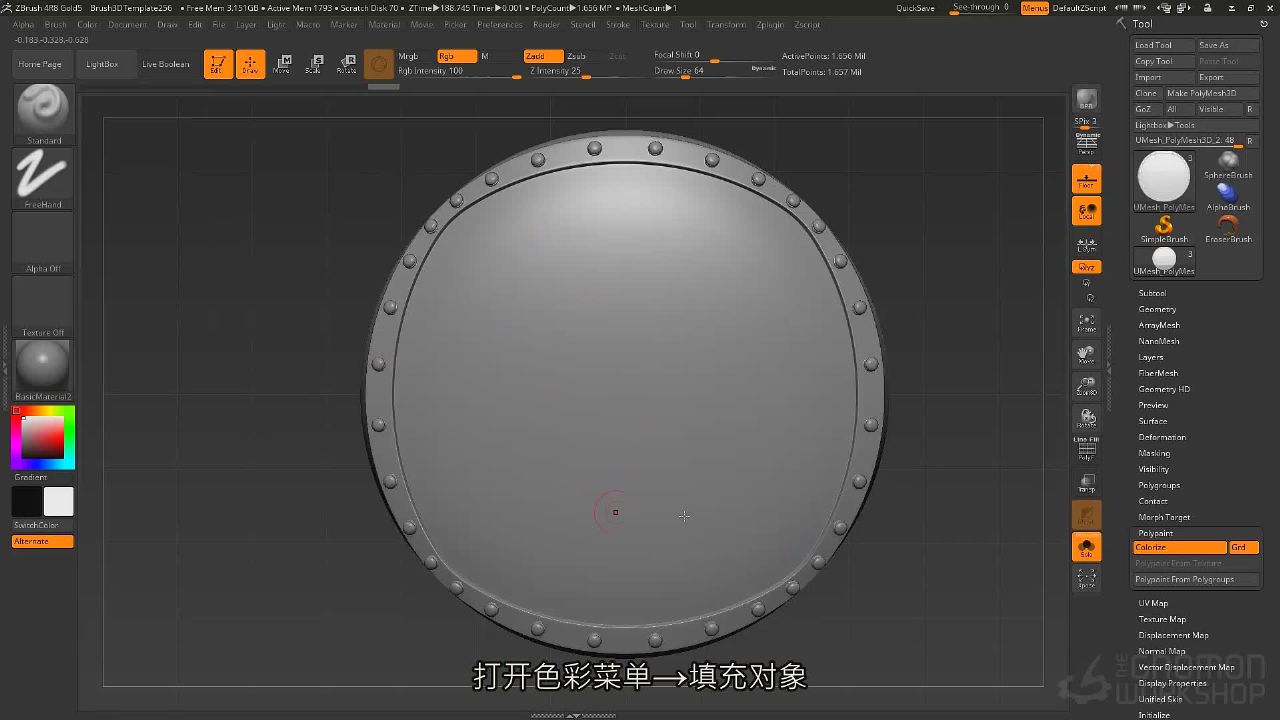The width and height of the screenshot is (1280, 720).
Task: Expand the ArrayMesh section
Action: click(x=1159, y=325)
